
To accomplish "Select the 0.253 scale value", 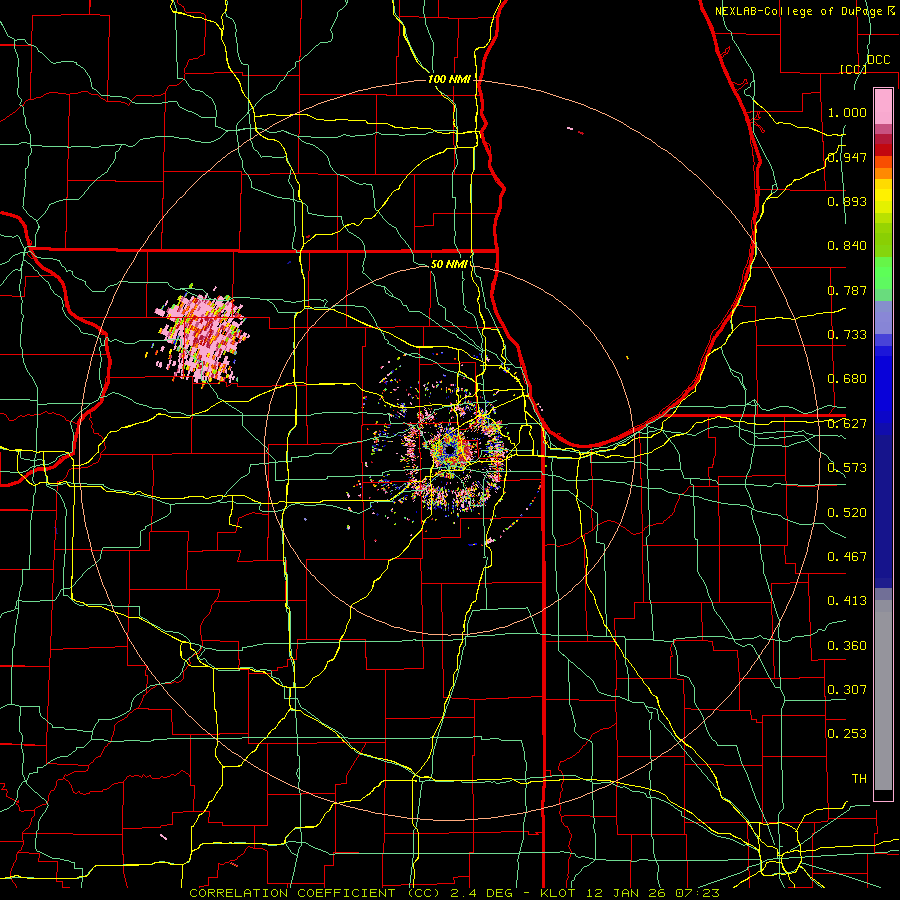I will [847, 734].
